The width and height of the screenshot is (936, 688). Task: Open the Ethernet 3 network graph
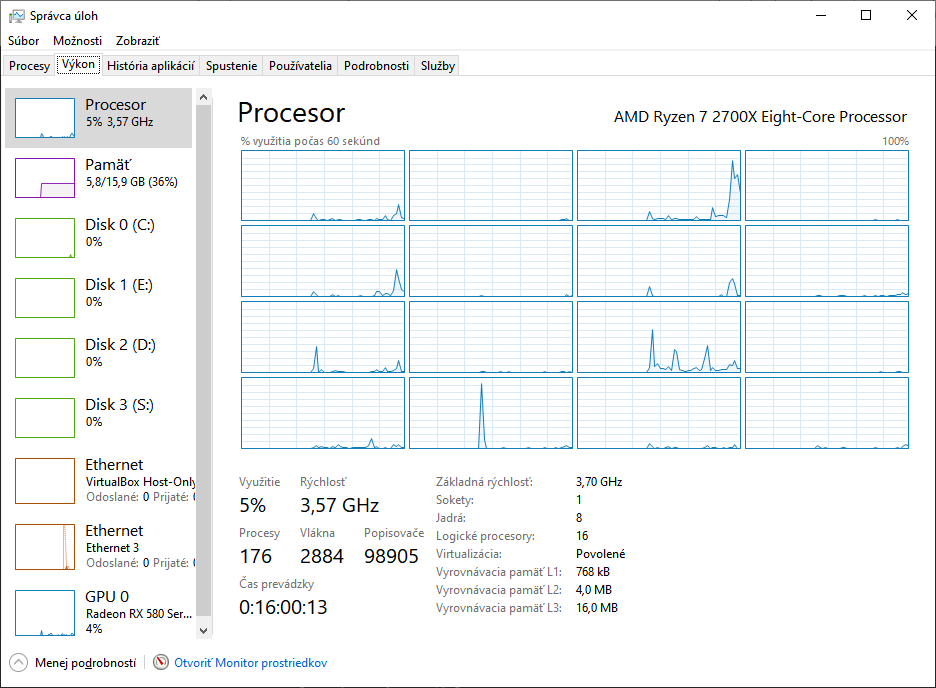pos(45,547)
